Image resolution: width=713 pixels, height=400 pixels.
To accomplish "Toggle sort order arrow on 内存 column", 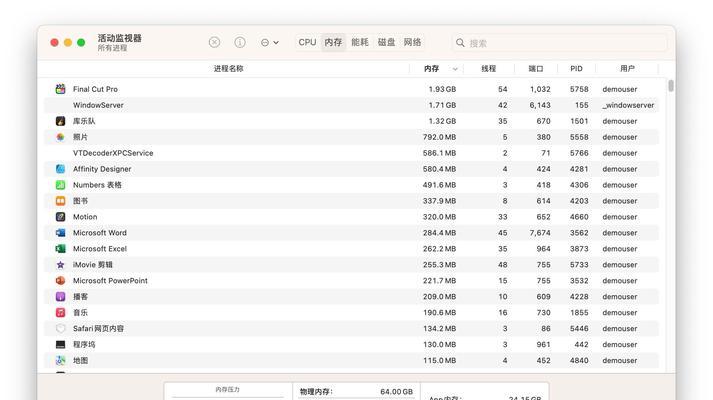I will click(x=455, y=69).
